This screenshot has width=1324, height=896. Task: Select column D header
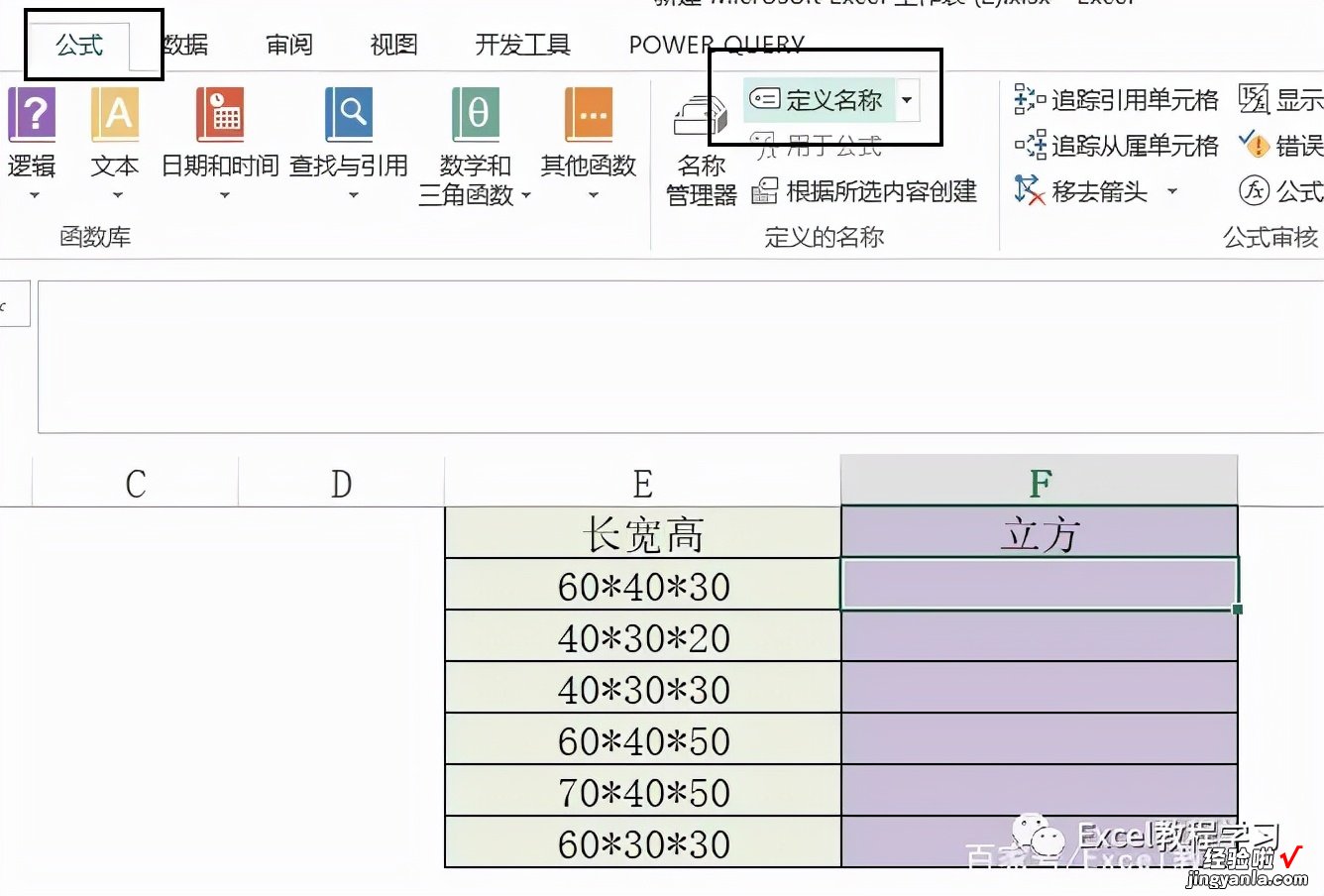click(x=341, y=483)
